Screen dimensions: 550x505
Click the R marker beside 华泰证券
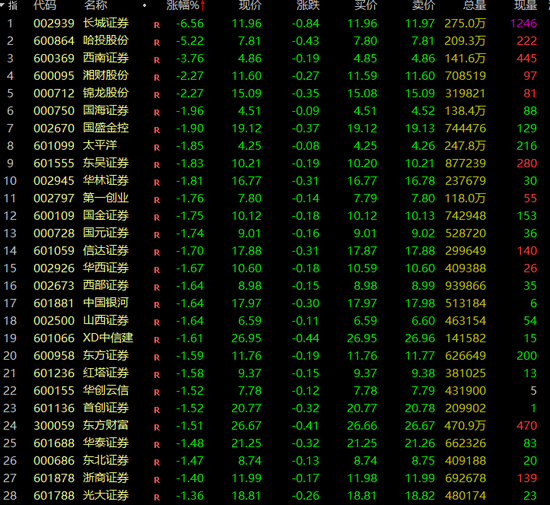pos(157,445)
